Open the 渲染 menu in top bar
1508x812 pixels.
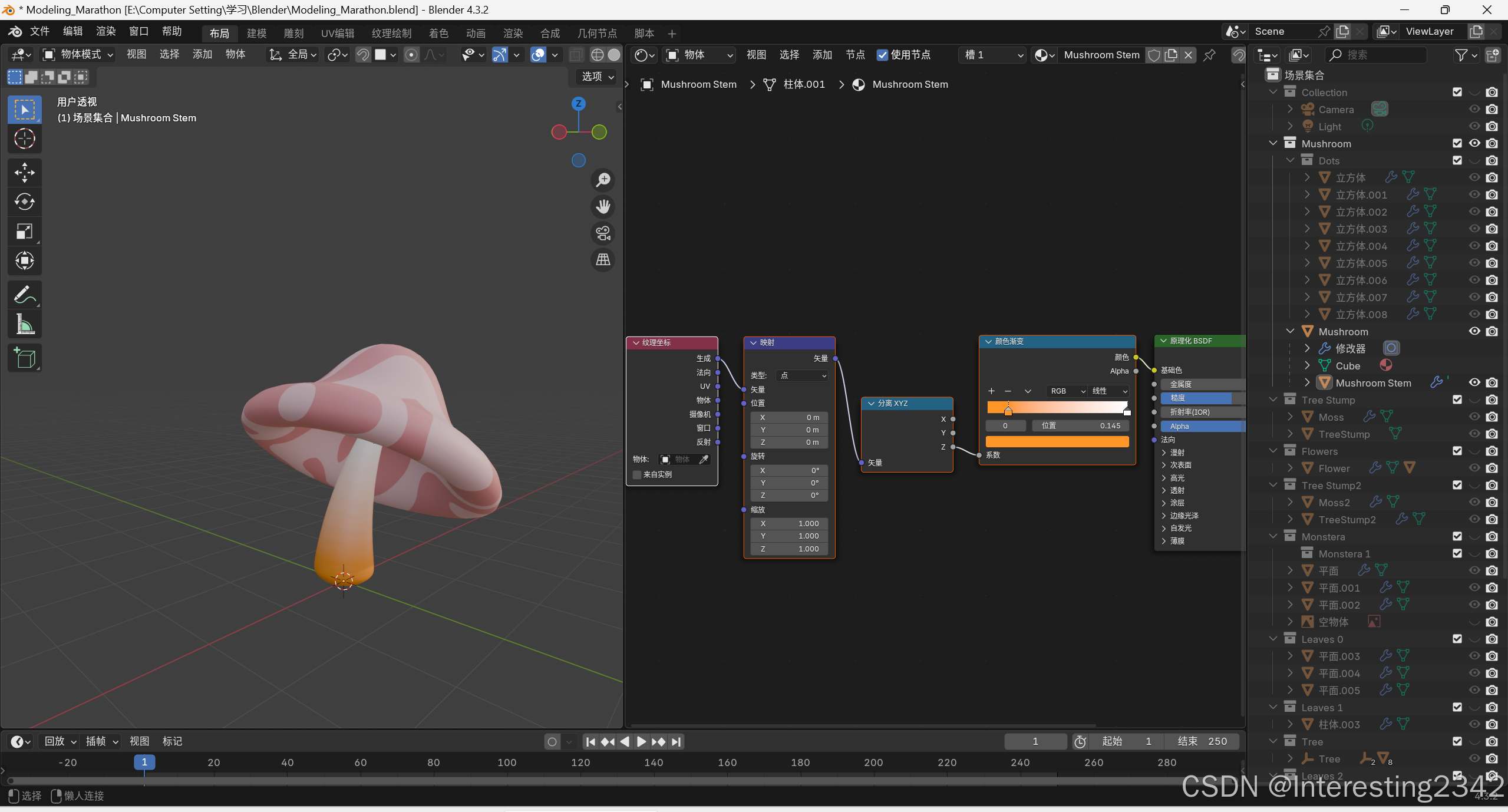105,31
